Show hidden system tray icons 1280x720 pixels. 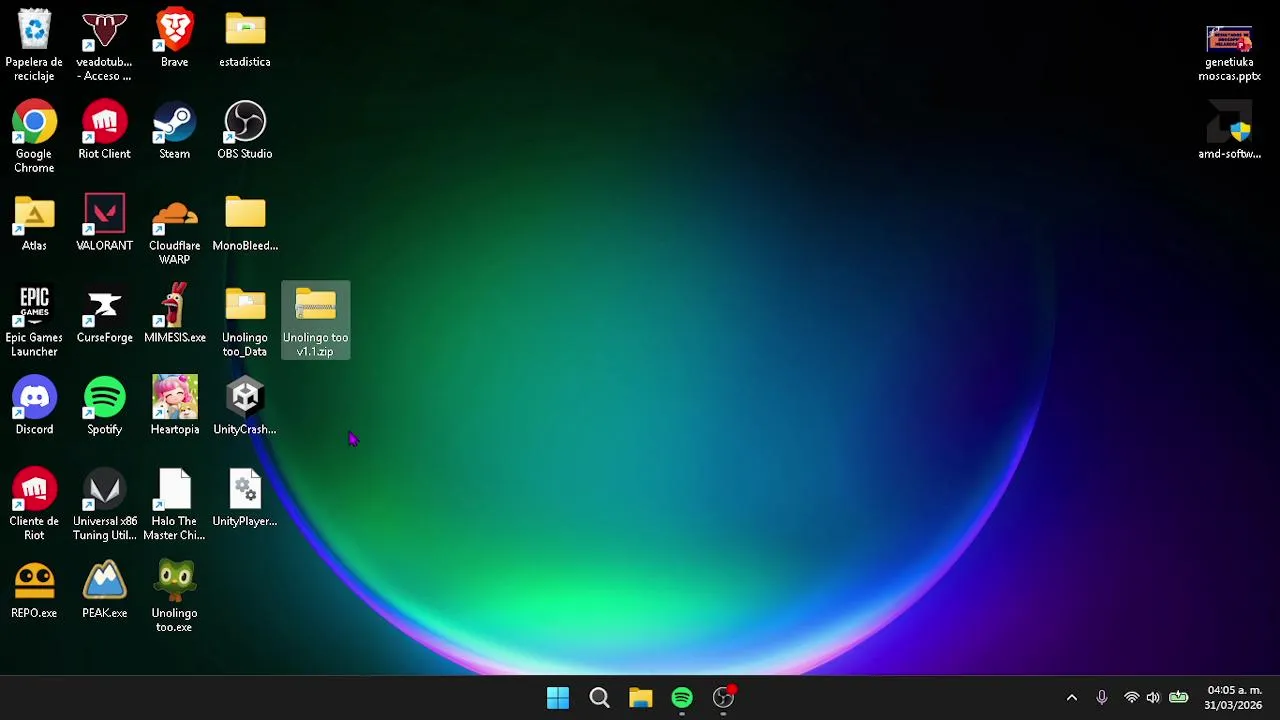(1071, 698)
